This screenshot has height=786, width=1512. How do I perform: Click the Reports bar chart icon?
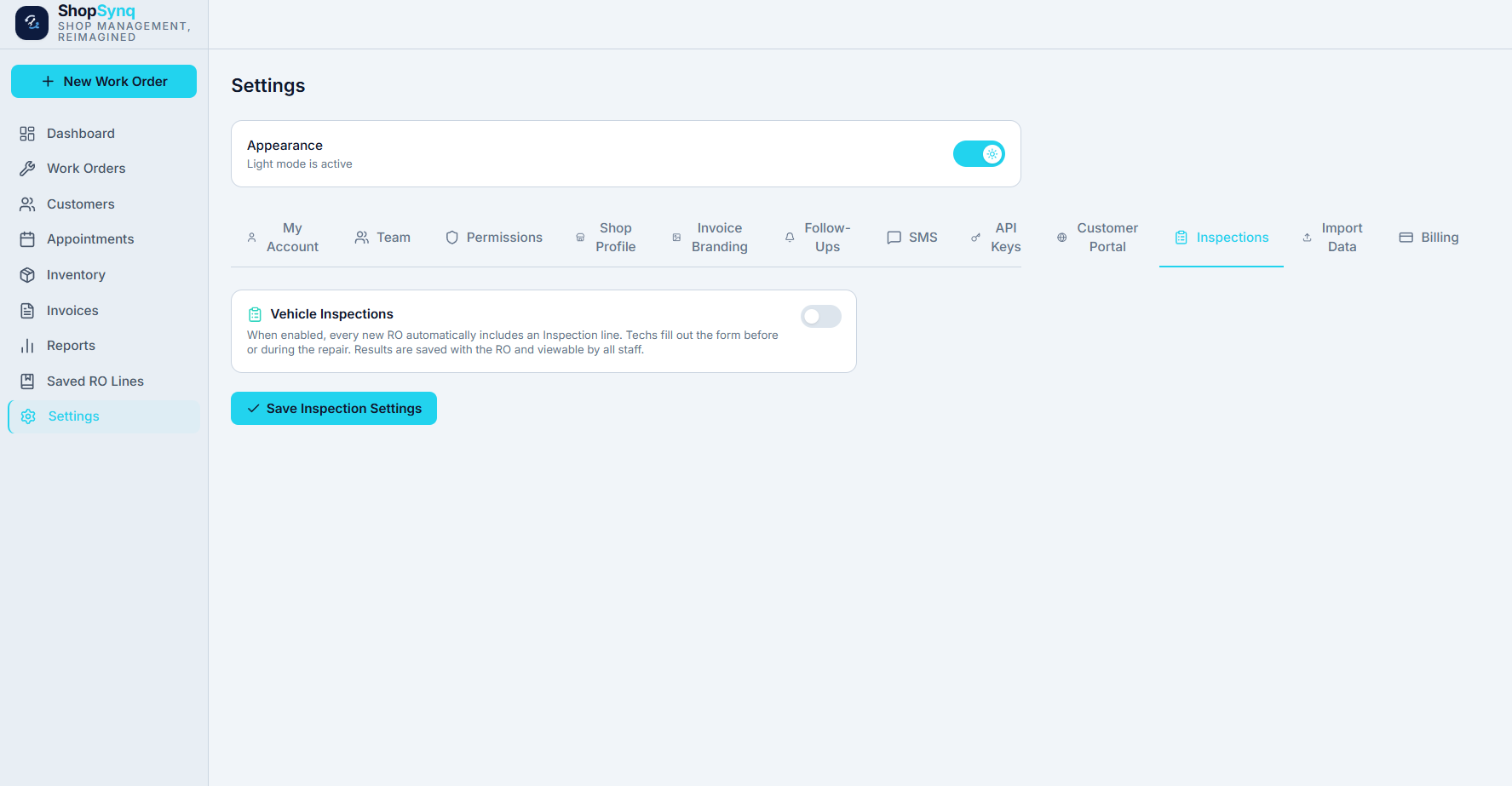[27, 346]
